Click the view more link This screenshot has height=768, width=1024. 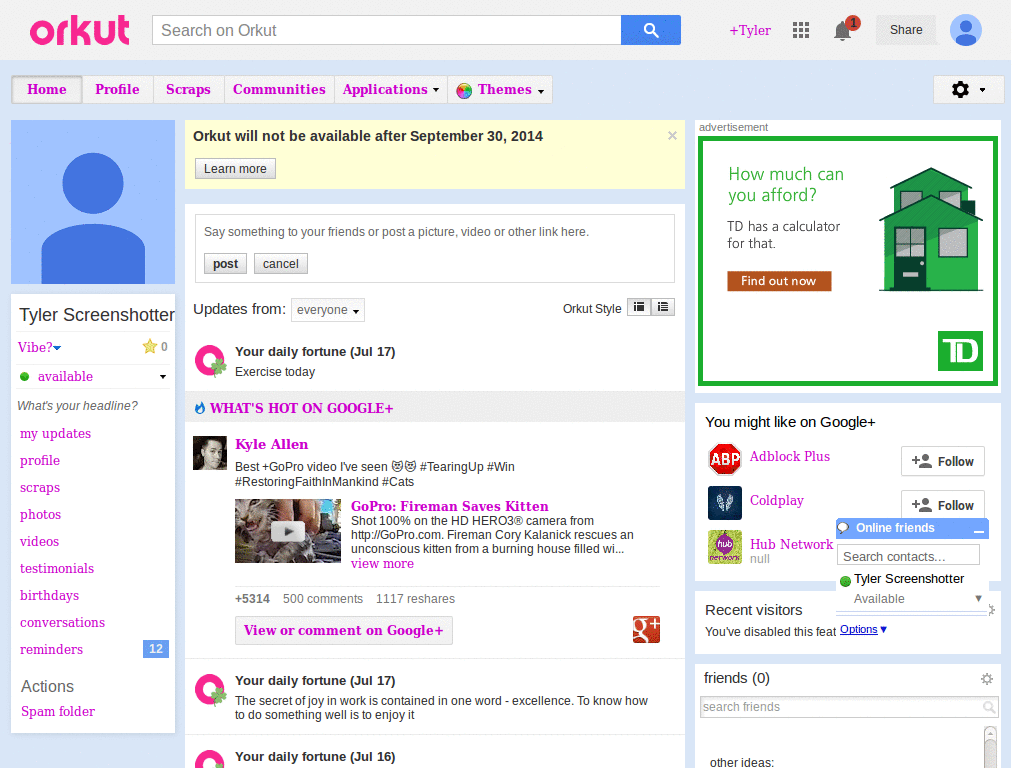point(382,564)
